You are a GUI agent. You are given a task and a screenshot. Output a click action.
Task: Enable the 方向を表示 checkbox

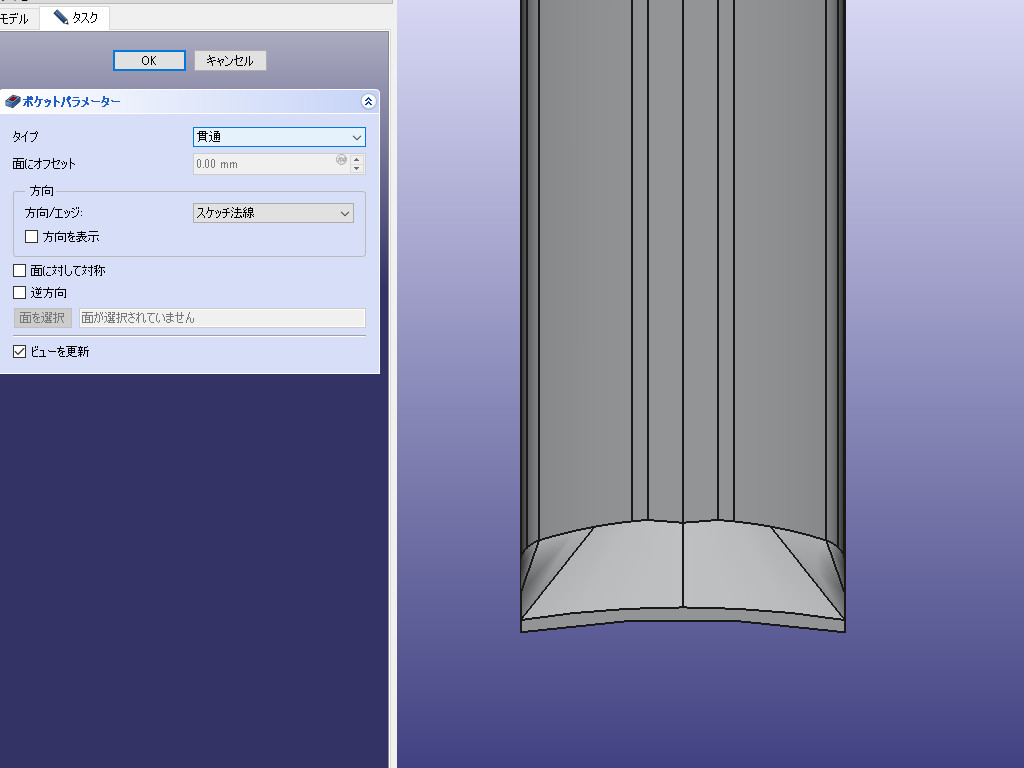(x=32, y=237)
